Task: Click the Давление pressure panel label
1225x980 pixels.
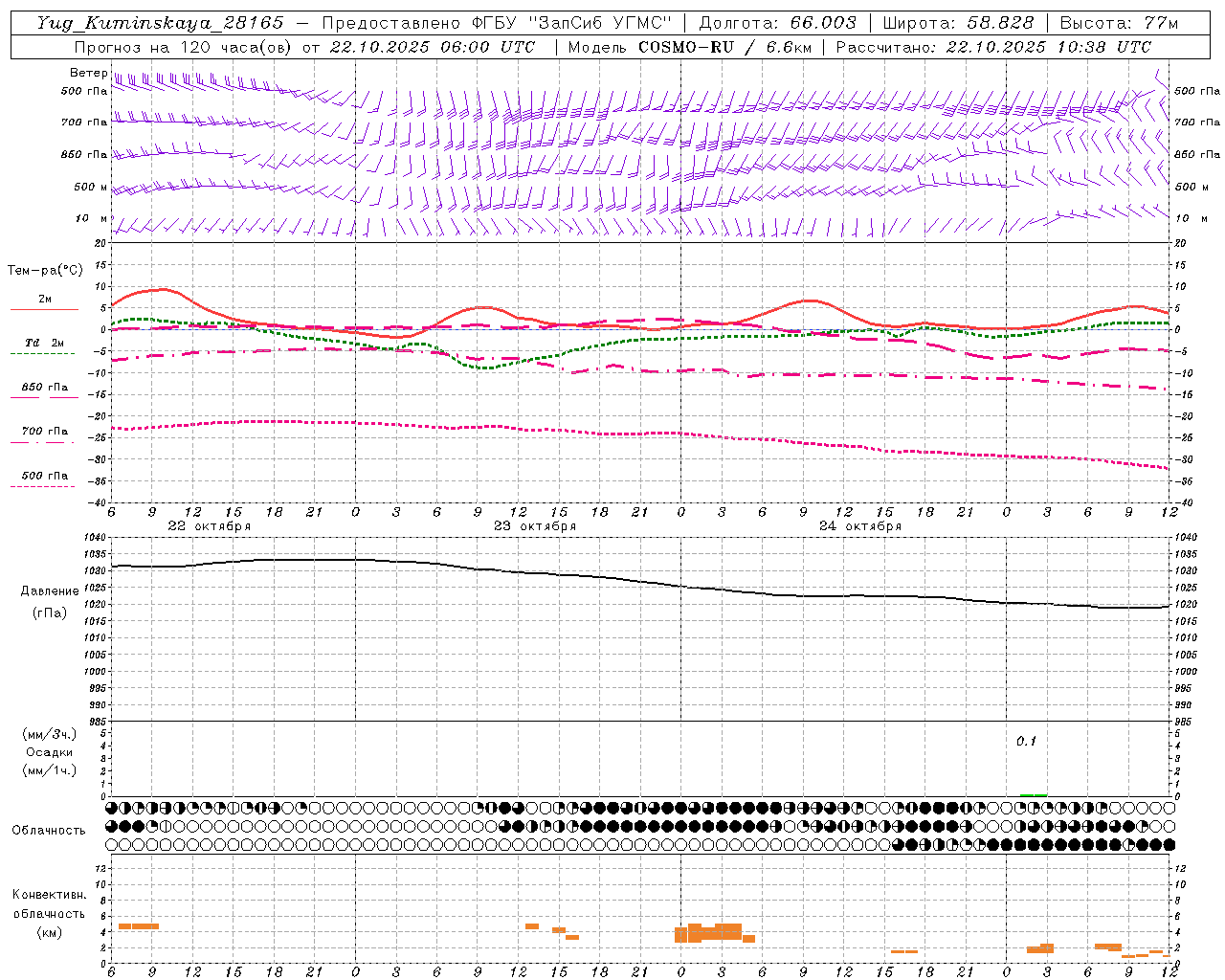Action: click(x=50, y=591)
